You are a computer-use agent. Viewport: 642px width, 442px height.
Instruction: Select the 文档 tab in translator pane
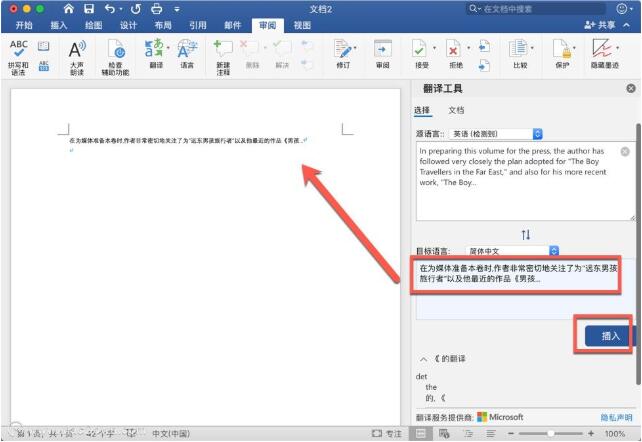point(456,110)
